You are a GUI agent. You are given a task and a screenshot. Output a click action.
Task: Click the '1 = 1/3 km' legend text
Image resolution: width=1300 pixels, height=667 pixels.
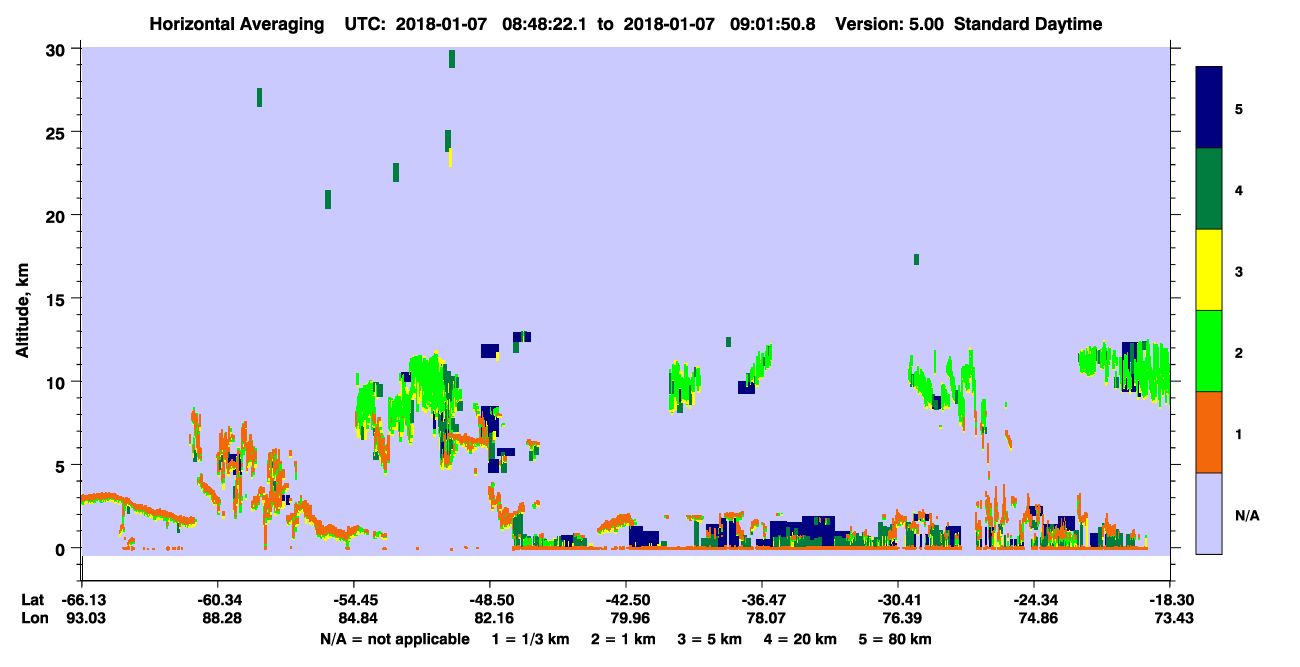click(531, 639)
